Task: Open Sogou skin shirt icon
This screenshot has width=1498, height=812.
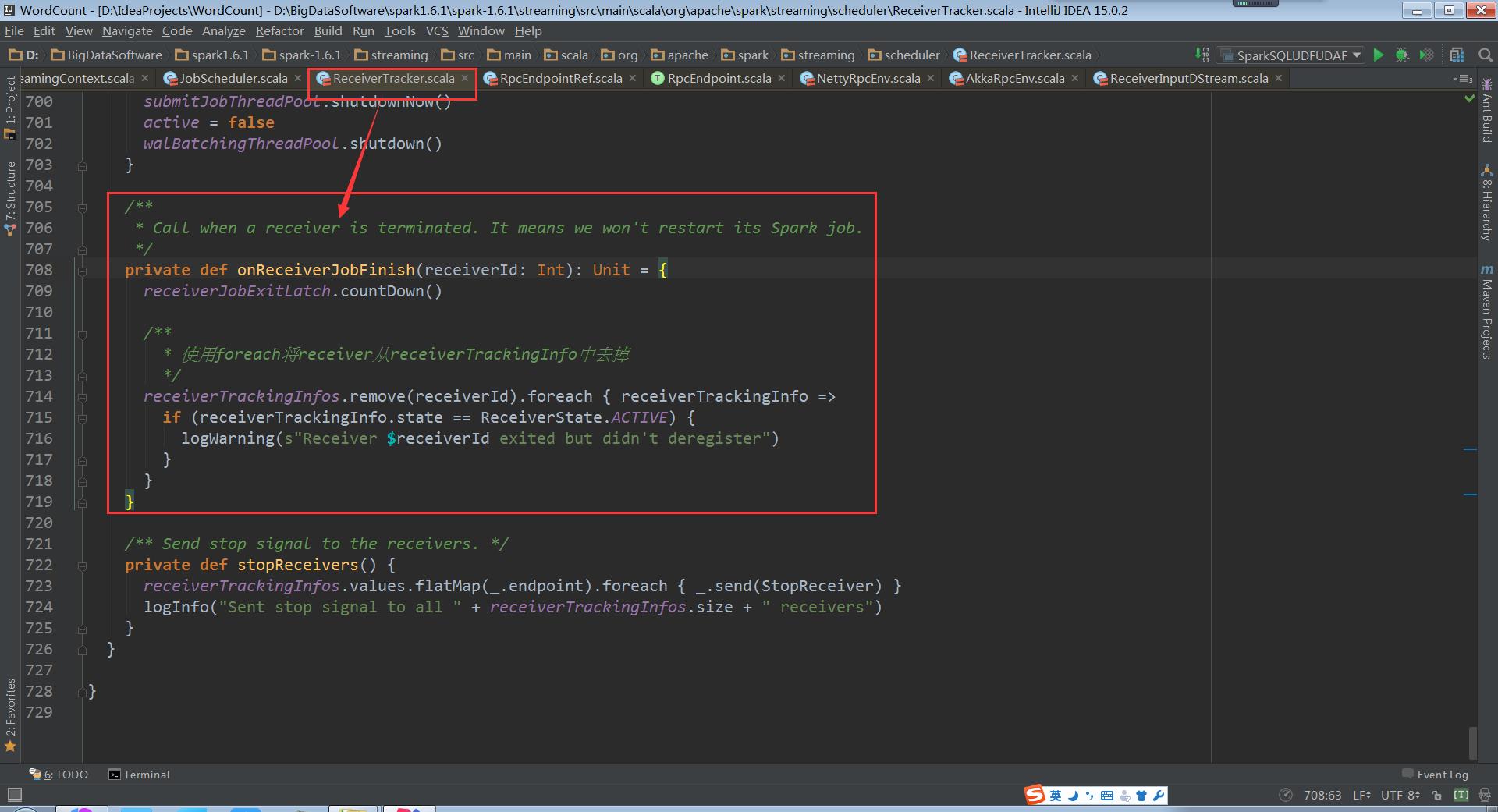Action: pos(1141,796)
